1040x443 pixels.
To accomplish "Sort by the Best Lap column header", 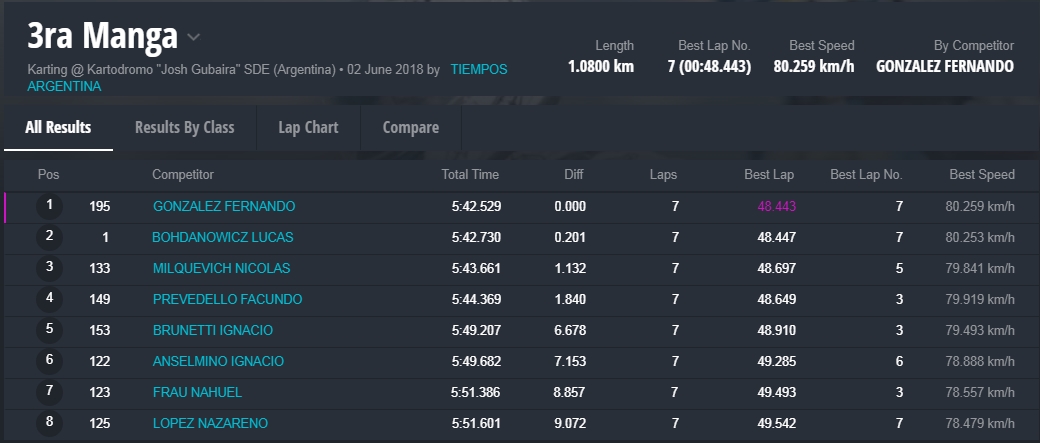I will [x=769, y=174].
